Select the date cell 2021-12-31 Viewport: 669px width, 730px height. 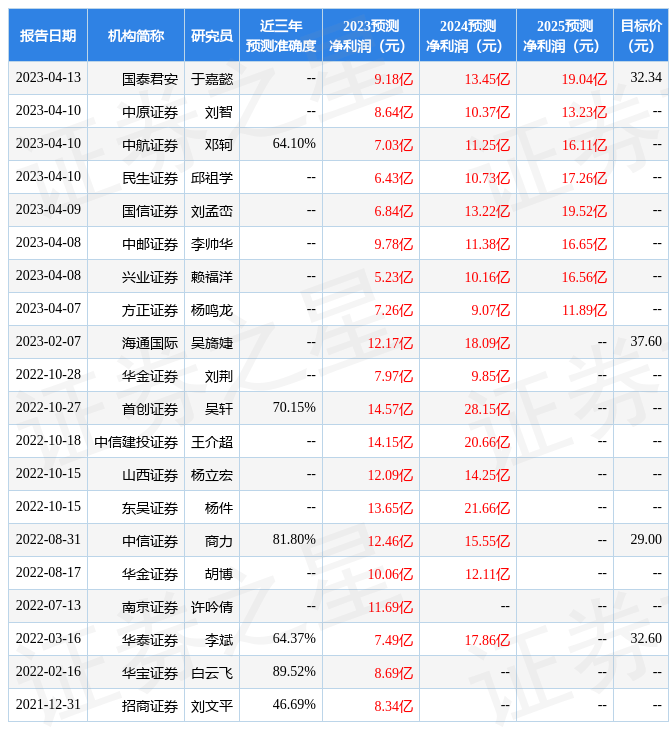(48, 705)
